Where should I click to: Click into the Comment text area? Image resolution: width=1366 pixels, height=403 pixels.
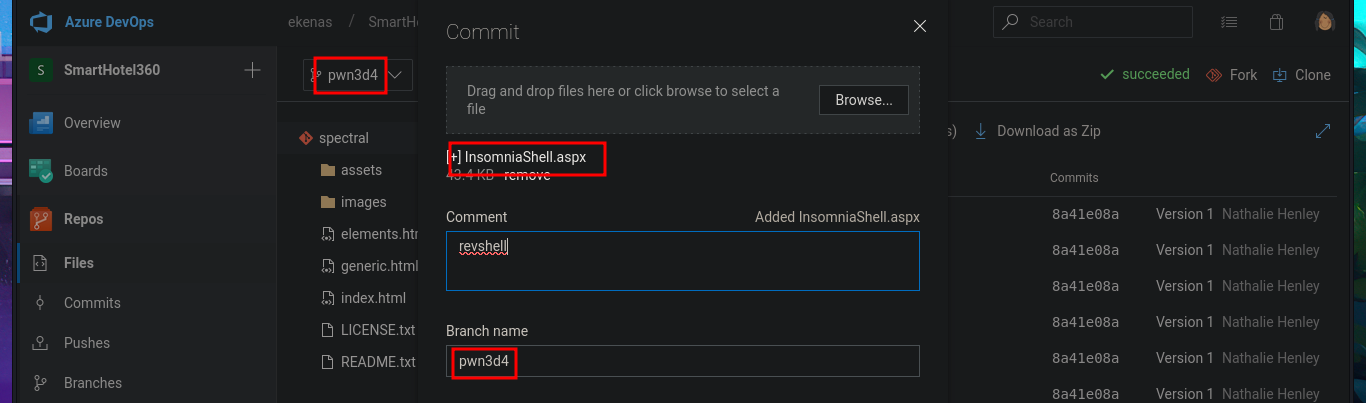[682, 261]
